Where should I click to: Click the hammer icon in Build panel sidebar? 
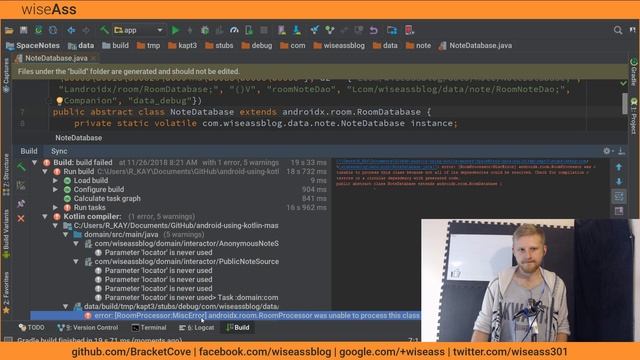point(21,167)
